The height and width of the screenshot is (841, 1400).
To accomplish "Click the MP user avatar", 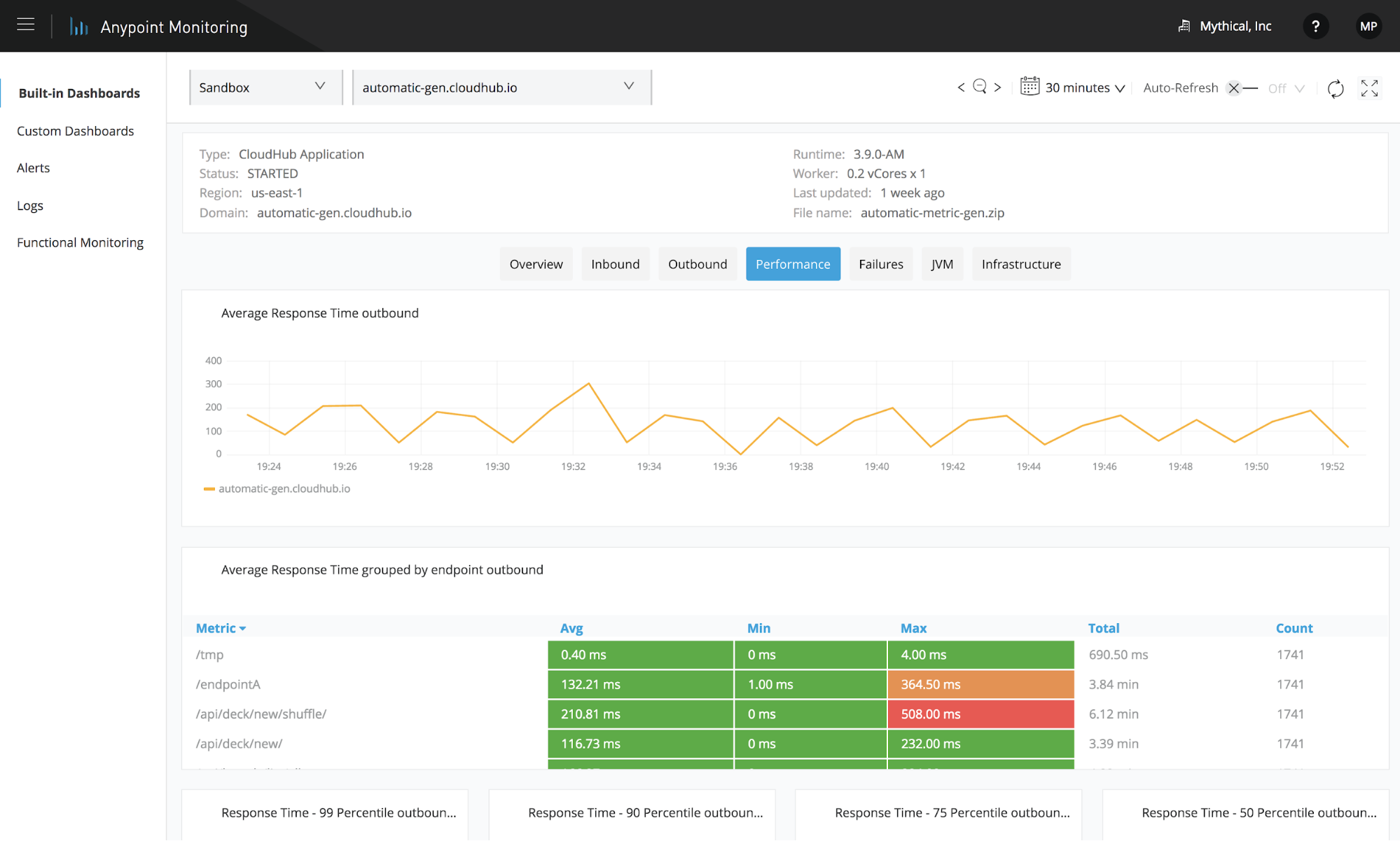I will click(1368, 25).
